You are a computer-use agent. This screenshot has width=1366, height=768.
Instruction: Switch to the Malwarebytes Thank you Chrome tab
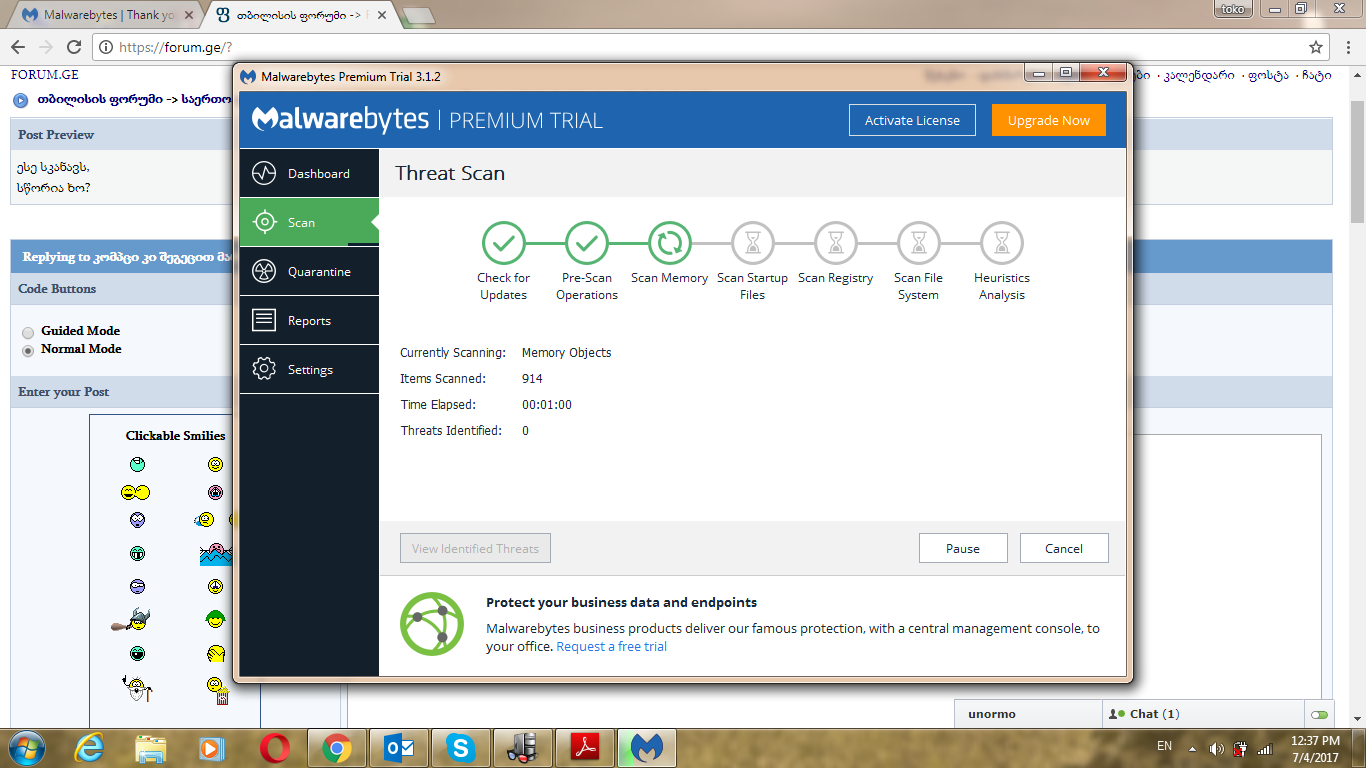pyautogui.click(x=108, y=15)
